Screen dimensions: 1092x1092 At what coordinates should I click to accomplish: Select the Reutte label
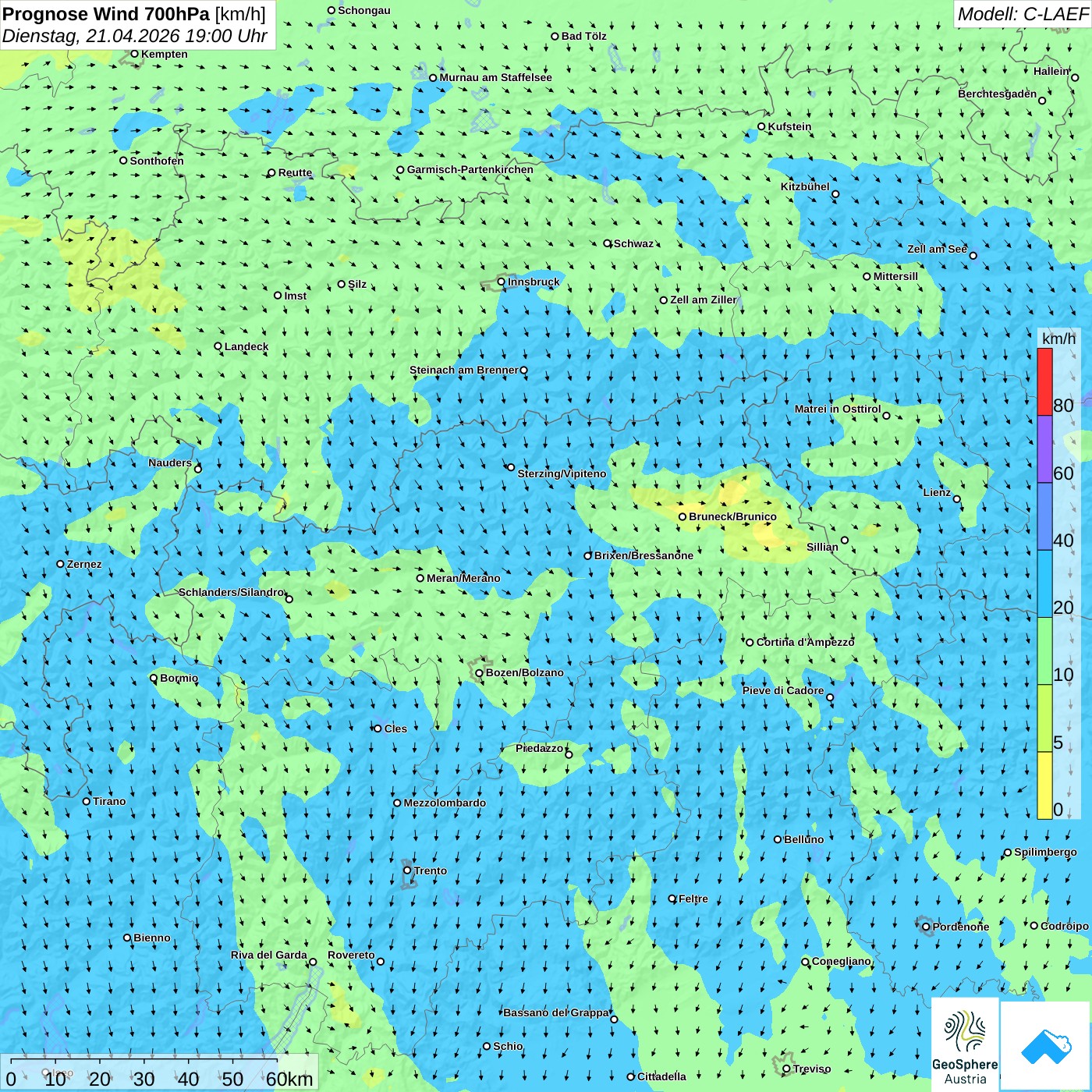tap(295, 172)
